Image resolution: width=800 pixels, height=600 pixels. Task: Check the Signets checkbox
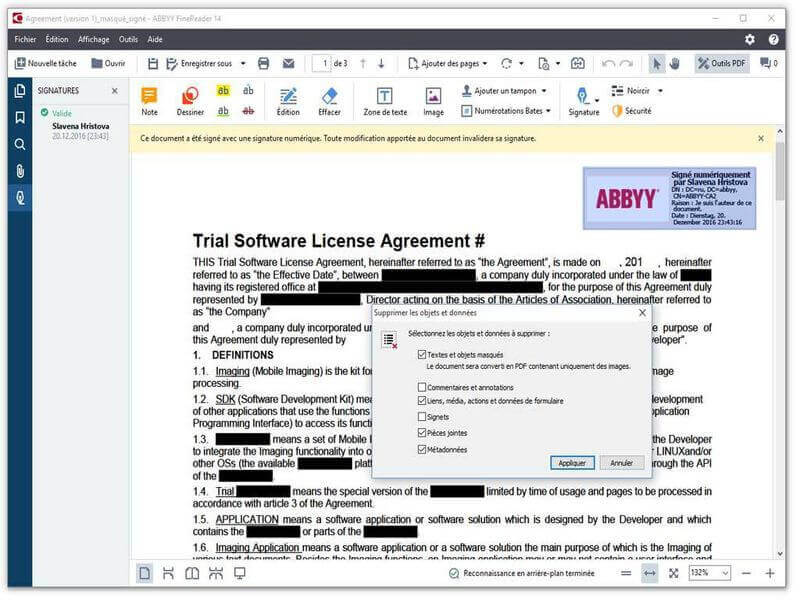(x=422, y=417)
